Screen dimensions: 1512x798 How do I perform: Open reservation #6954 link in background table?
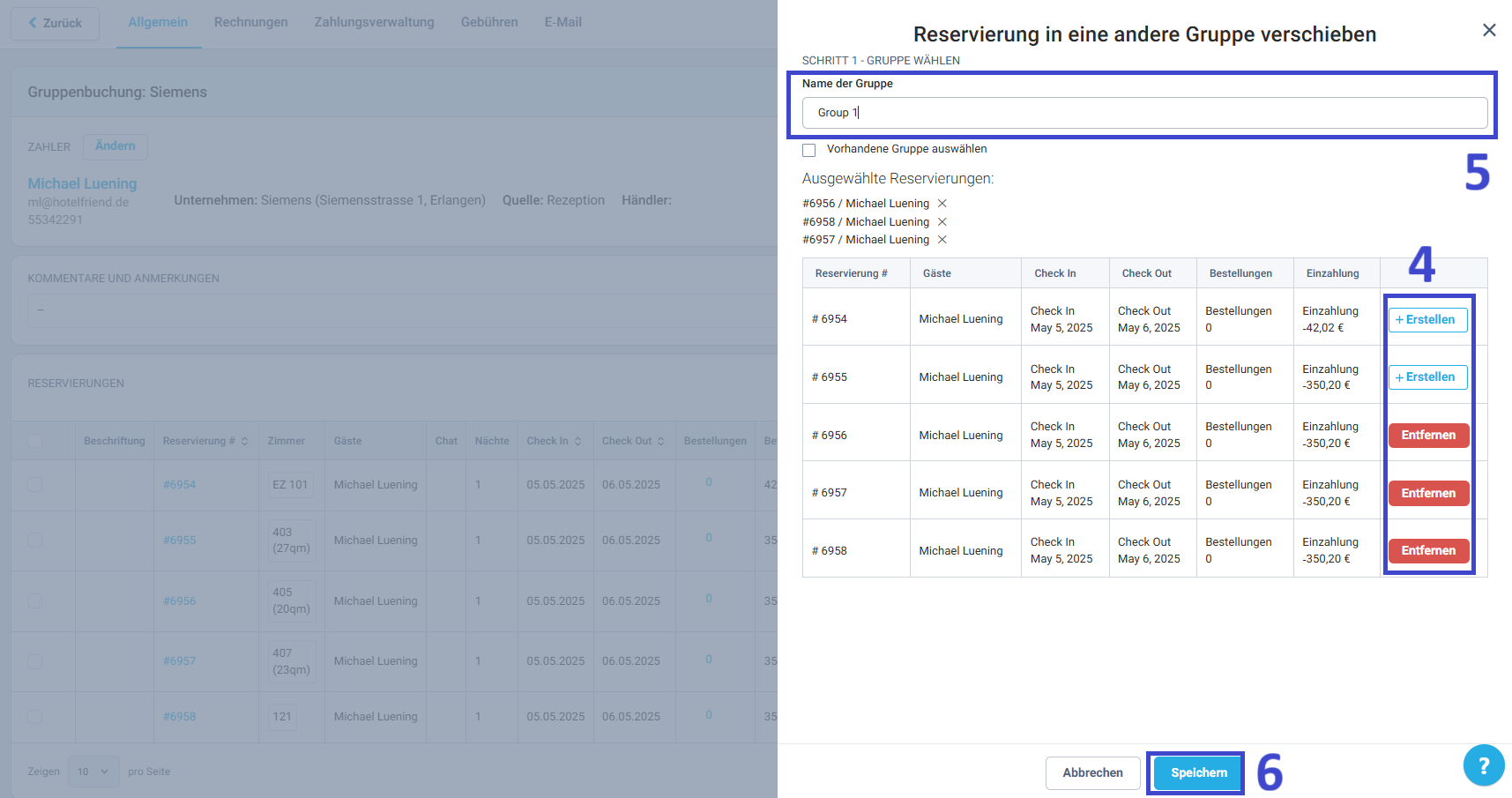pos(179,484)
